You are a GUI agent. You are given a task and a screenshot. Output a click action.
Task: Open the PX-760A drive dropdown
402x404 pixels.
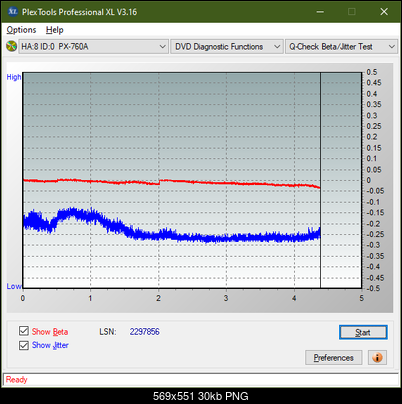[93, 46]
